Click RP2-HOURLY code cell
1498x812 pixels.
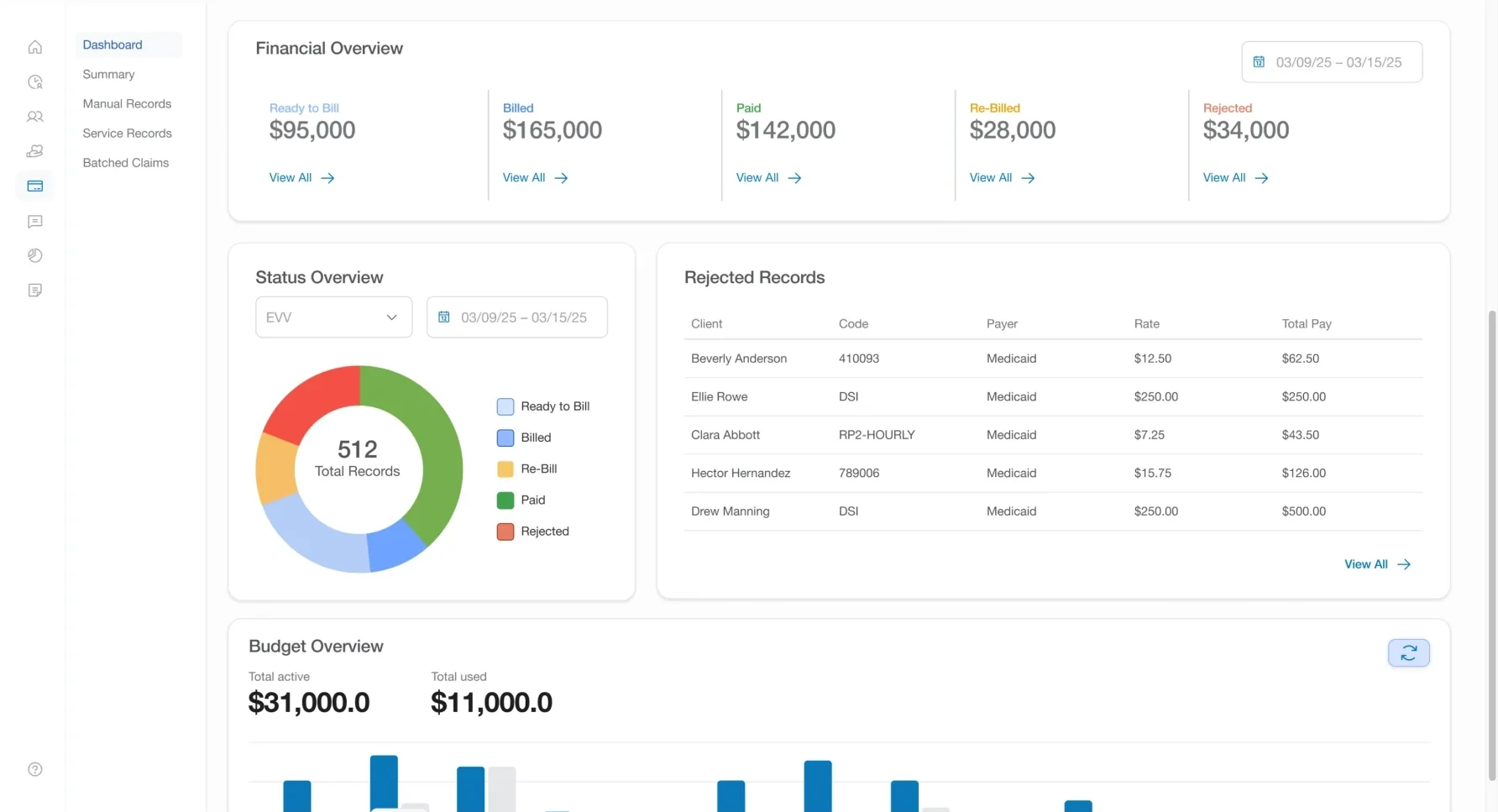point(877,435)
